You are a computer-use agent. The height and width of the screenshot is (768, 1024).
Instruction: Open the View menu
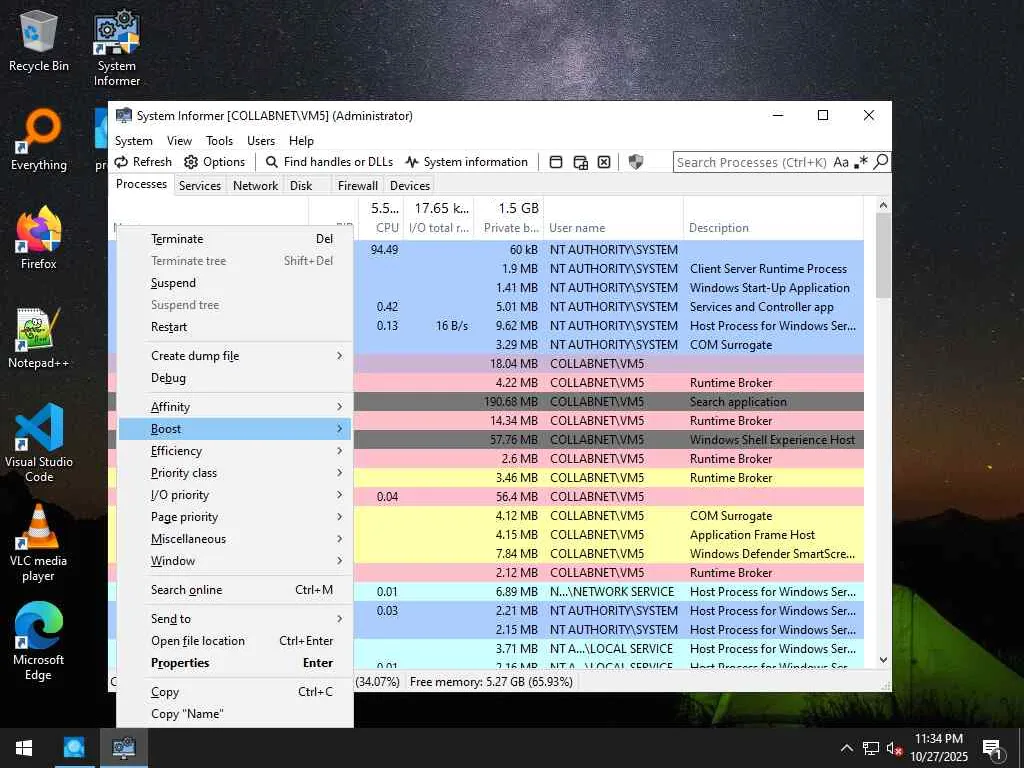tap(179, 140)
